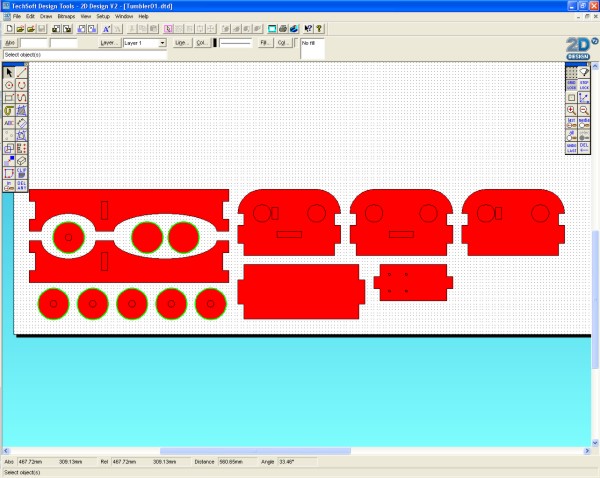
Task: Toggle the Abs coordinate mode button
Action: [10, 43]
